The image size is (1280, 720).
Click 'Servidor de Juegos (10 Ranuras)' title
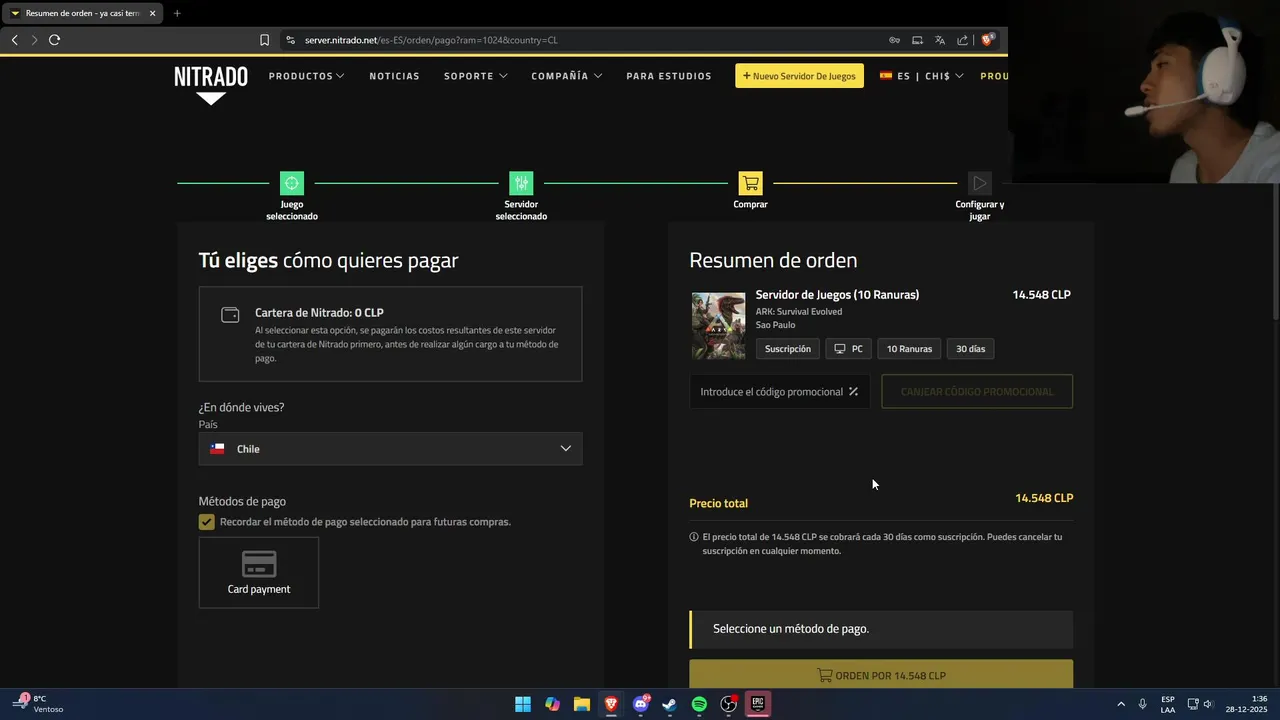click(837, 295)
